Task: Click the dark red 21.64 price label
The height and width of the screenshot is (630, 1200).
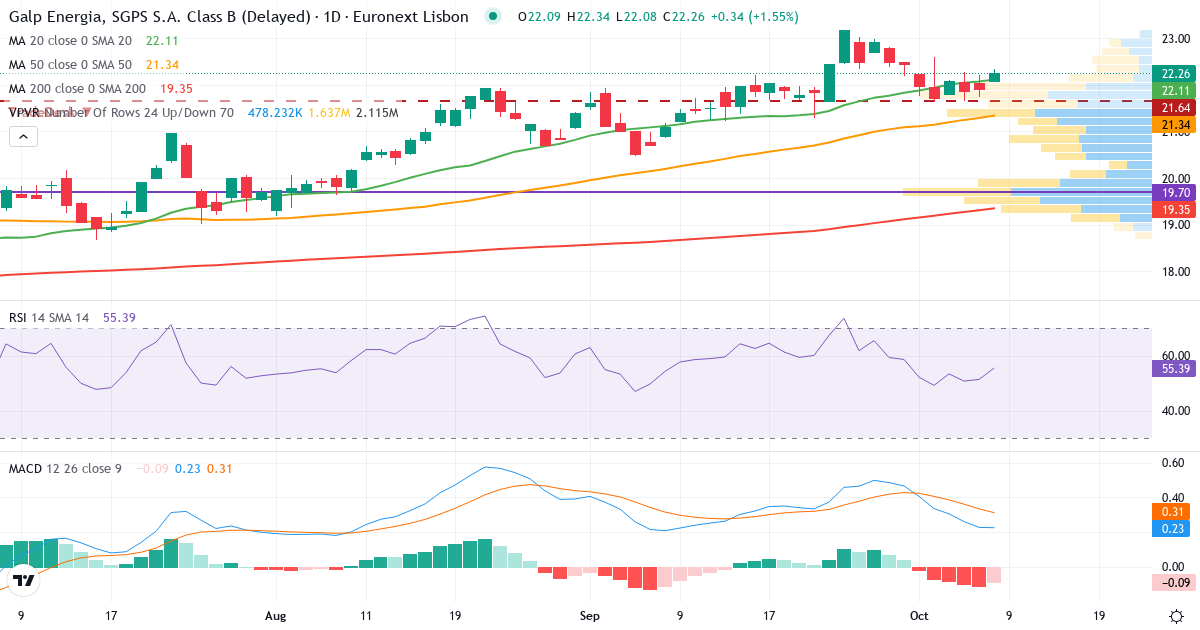Action: [x=1174, y=107]
